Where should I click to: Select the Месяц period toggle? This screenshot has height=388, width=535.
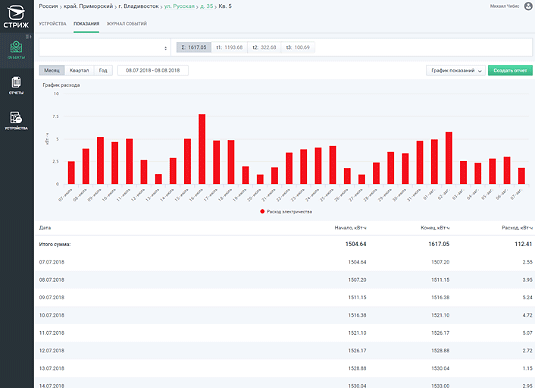pyautogui.click(x=52, y=70)
